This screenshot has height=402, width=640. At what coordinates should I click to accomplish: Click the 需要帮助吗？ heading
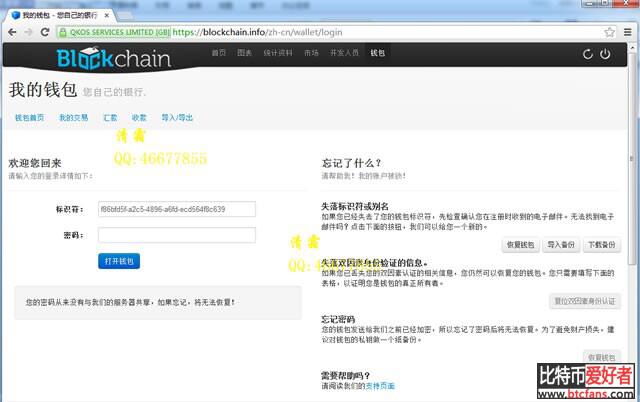[345, 375]
